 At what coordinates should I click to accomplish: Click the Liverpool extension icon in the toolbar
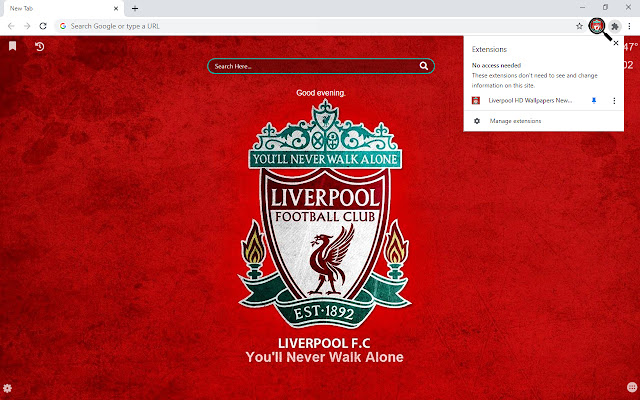tap(597, 26)
